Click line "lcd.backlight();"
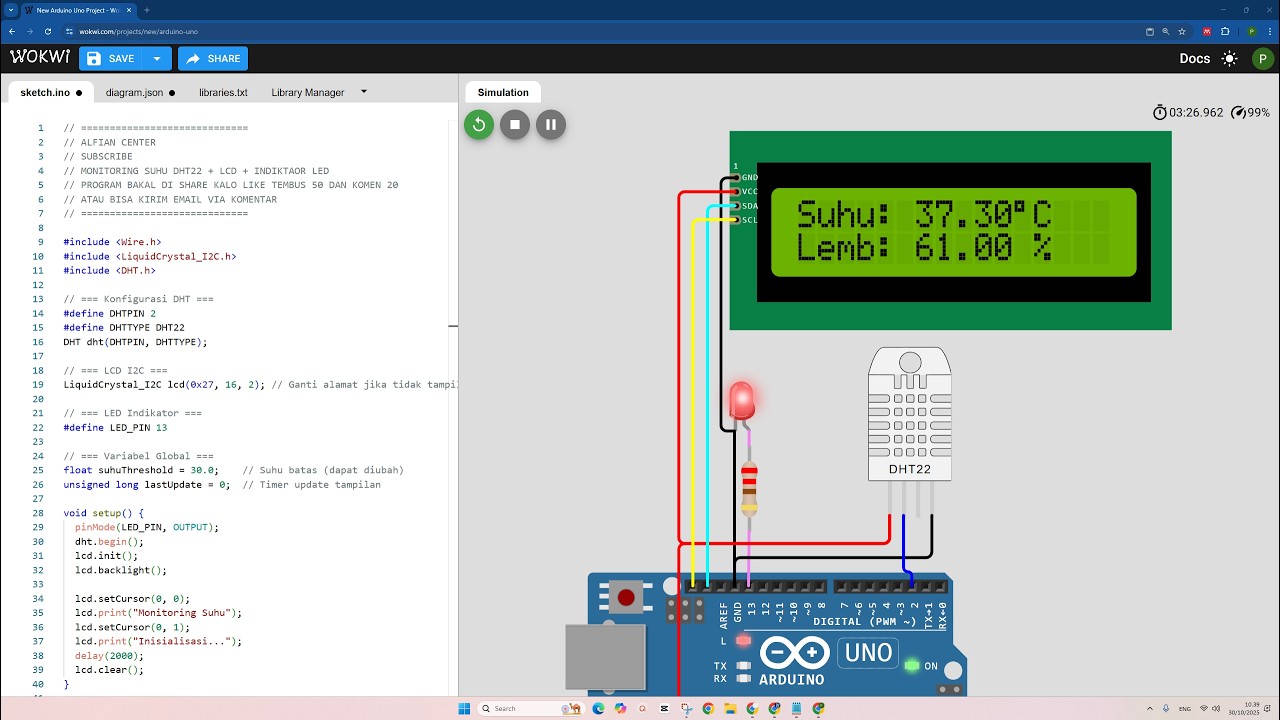 click(x=121, y=570)
